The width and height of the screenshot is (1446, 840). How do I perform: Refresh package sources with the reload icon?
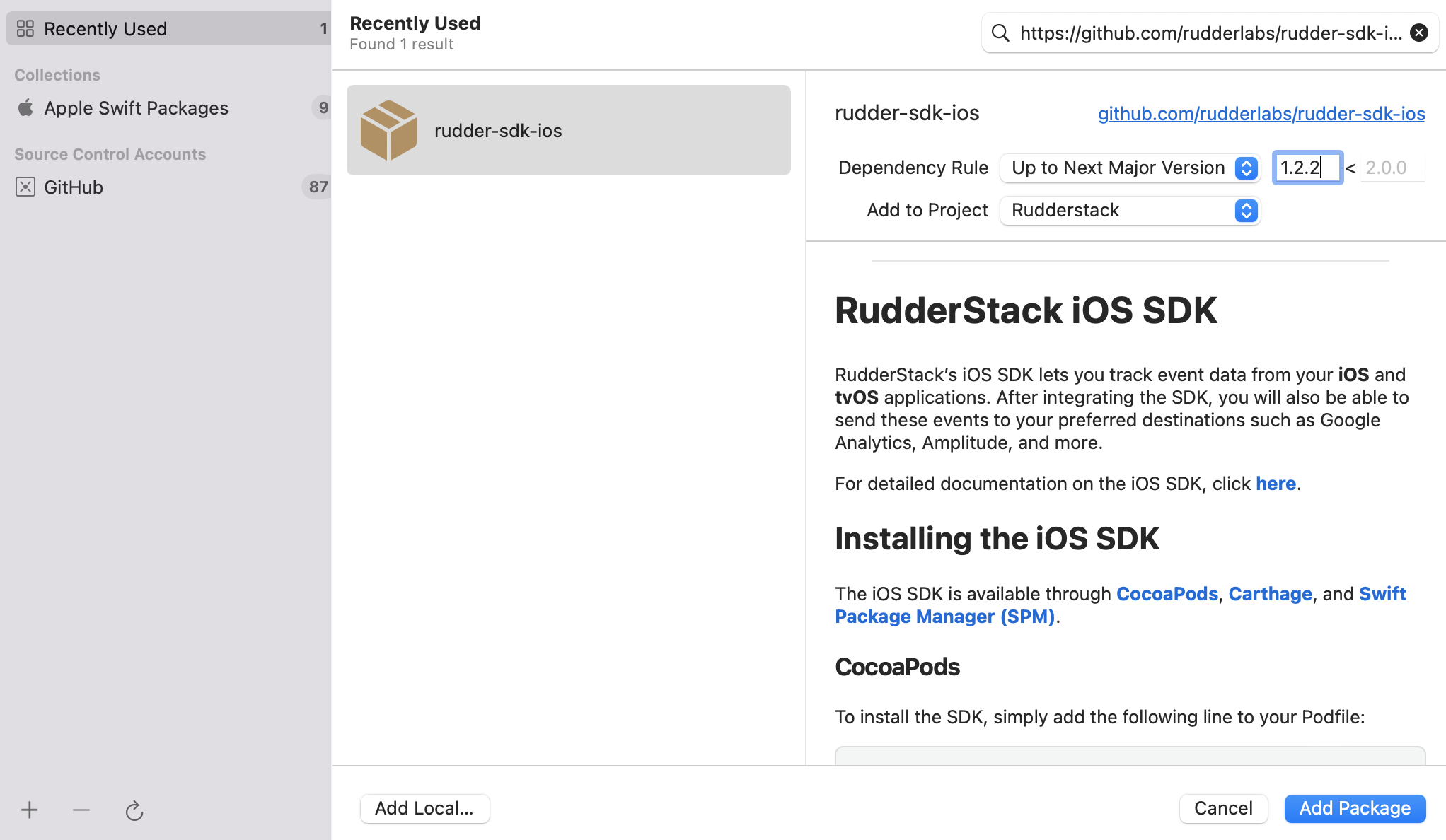(x=134, y=811)
